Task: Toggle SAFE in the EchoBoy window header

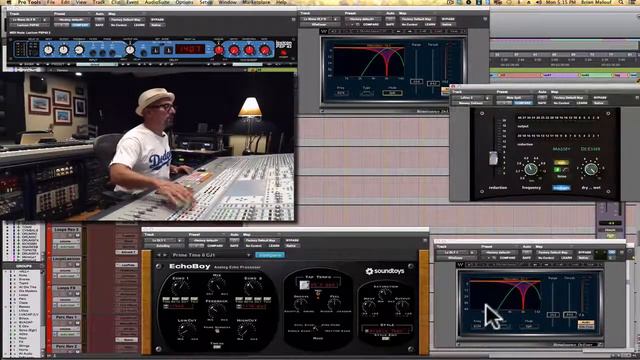Action: pos(234,246)
